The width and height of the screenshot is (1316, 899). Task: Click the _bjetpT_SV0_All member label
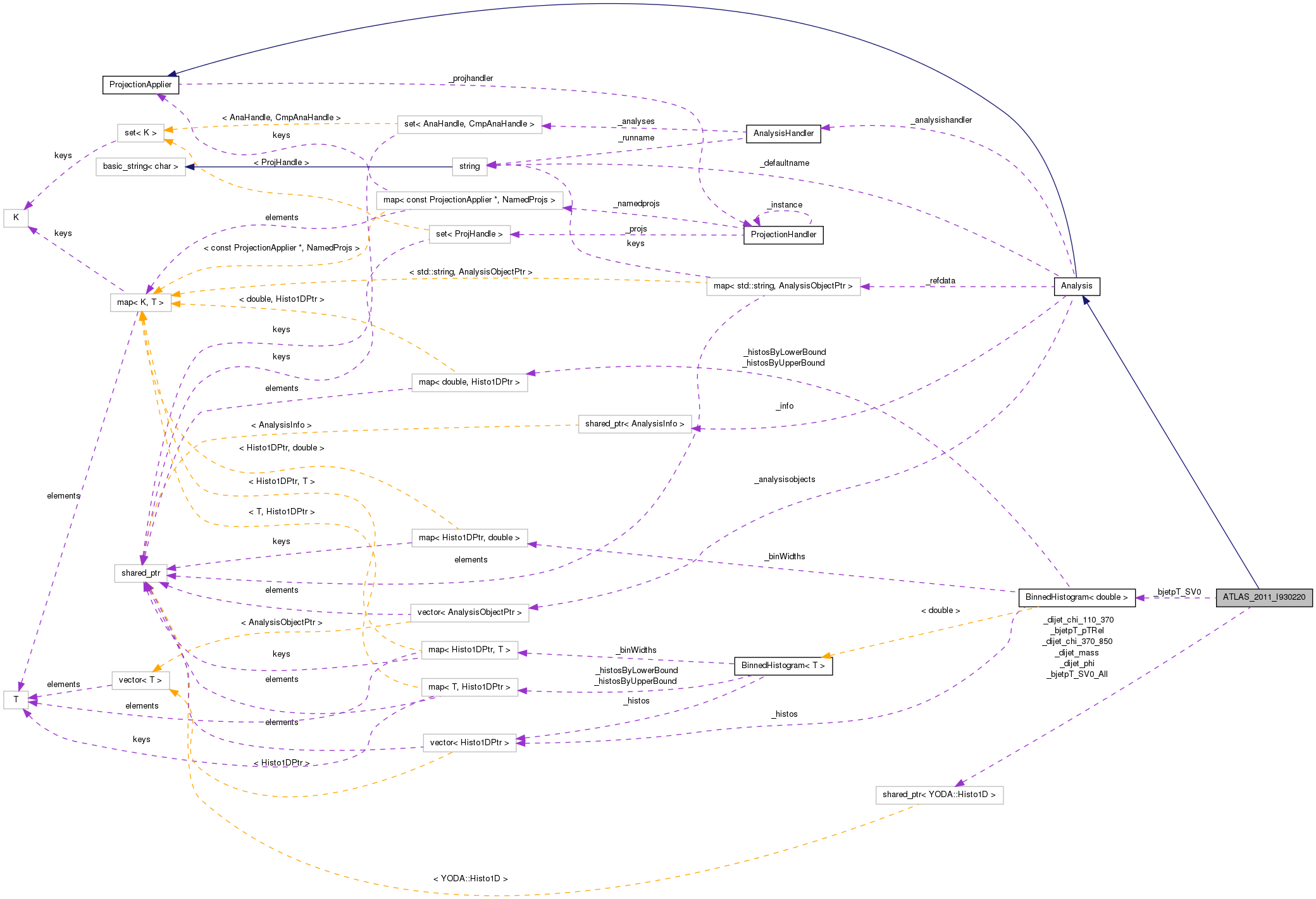[x=1078, y=674]
